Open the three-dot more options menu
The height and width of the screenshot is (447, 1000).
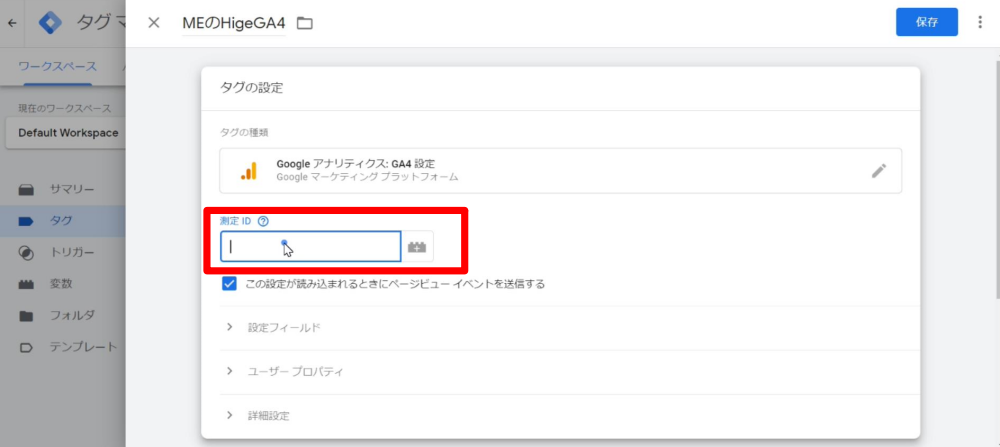(980, 22)
